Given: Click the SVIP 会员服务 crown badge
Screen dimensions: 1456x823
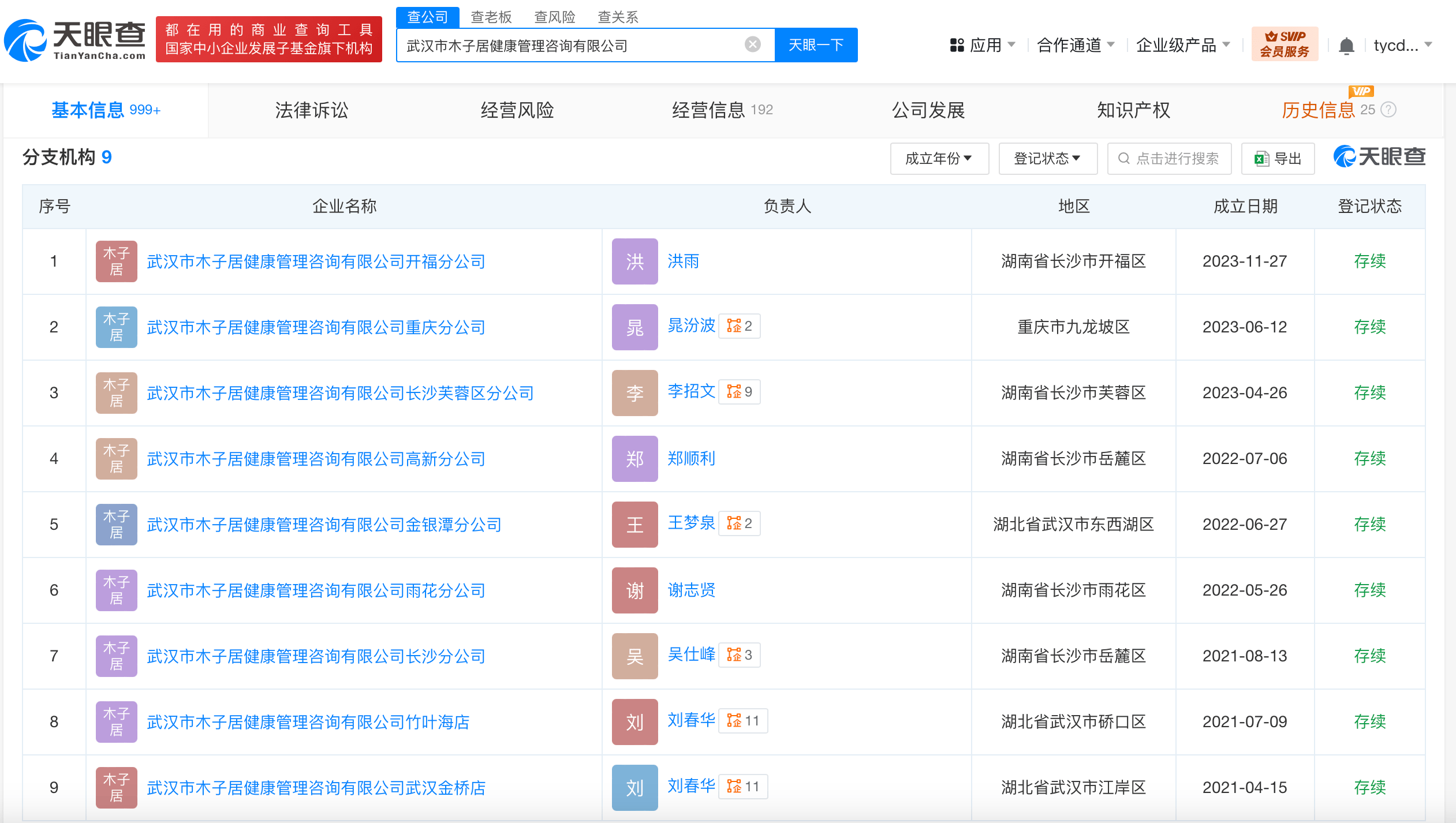Looking at the screenshot, I should click(1286, 43).
